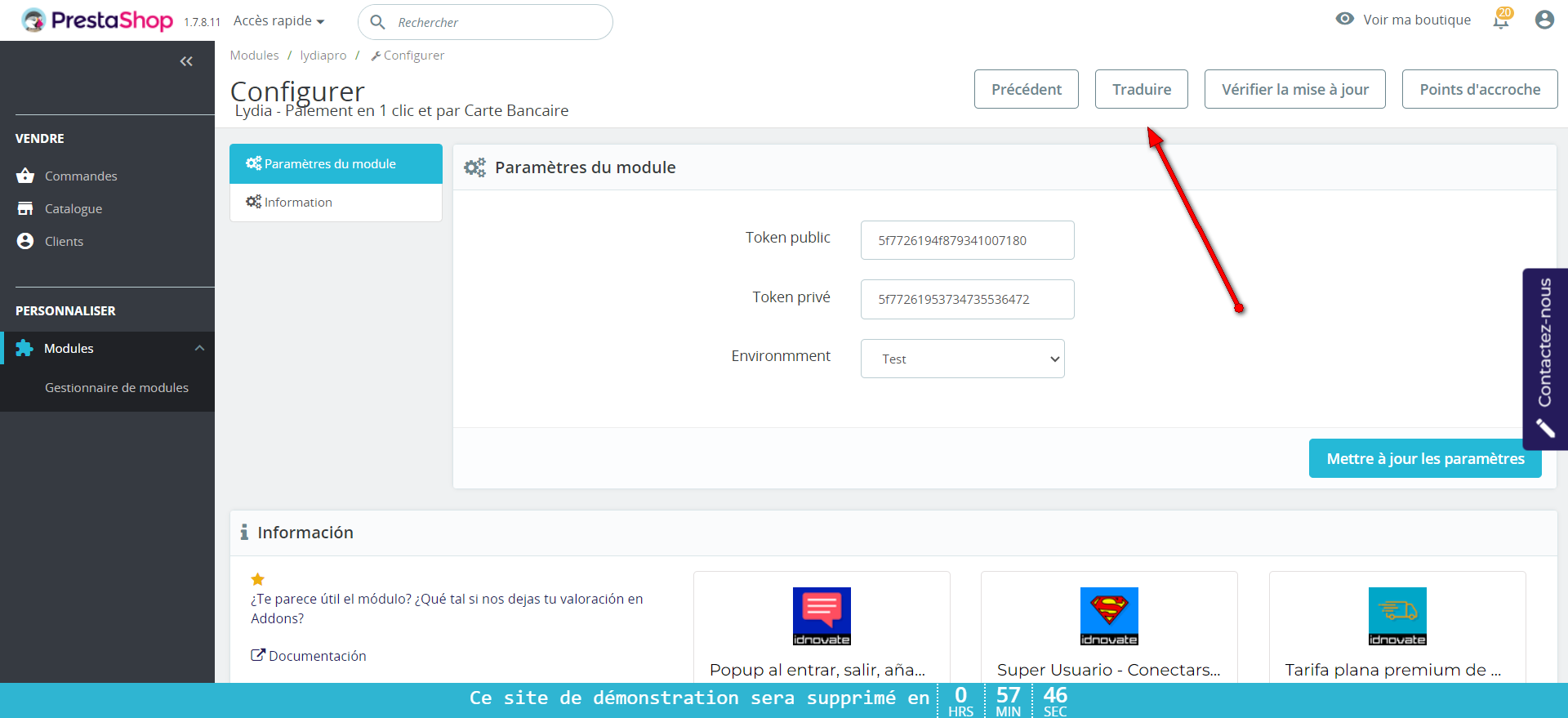Click the lydiapro breadcrumb link
Viewport: 1568px width, 718px height.
(323, 55)
